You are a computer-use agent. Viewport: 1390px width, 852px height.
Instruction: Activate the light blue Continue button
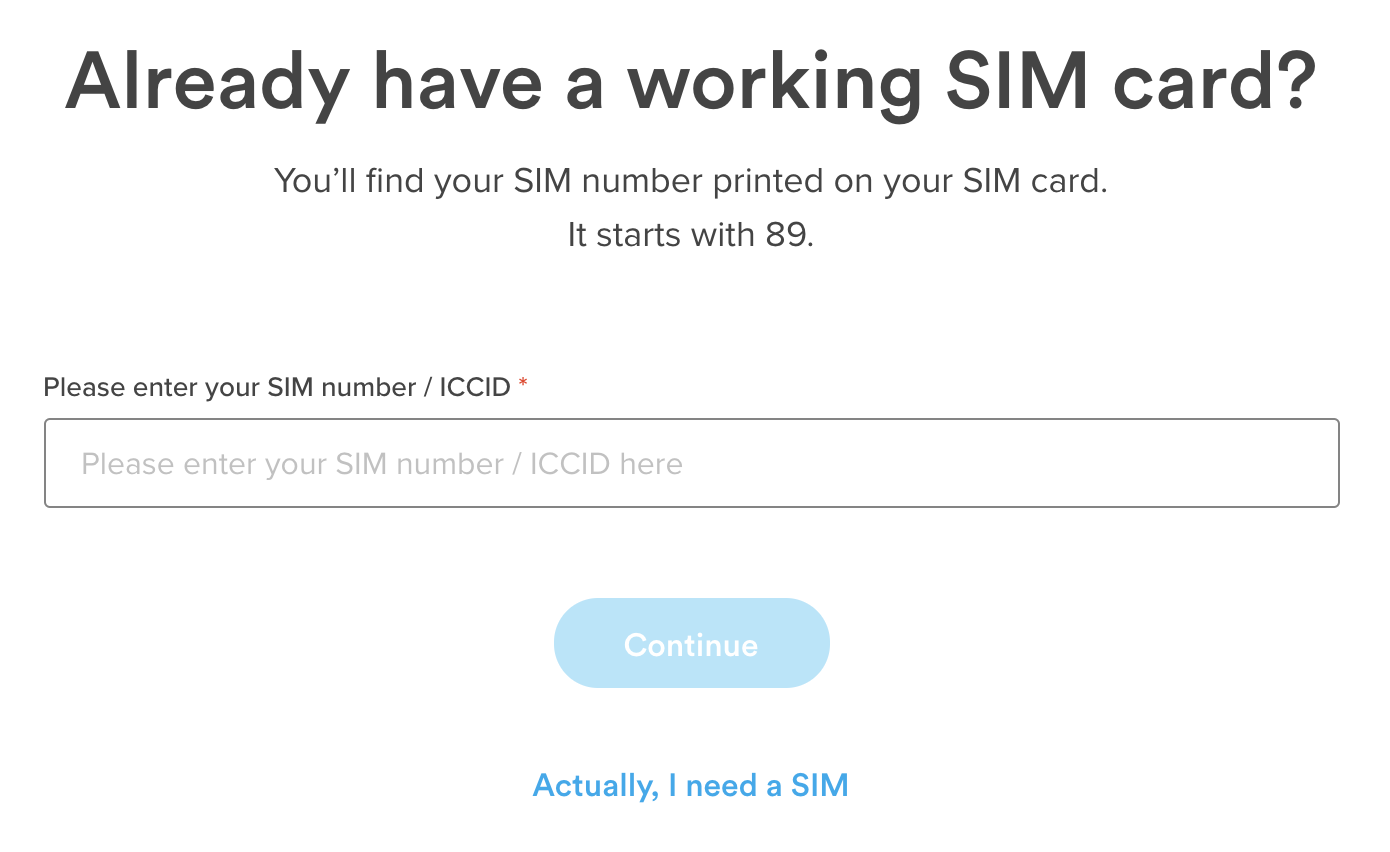[691, 643]
